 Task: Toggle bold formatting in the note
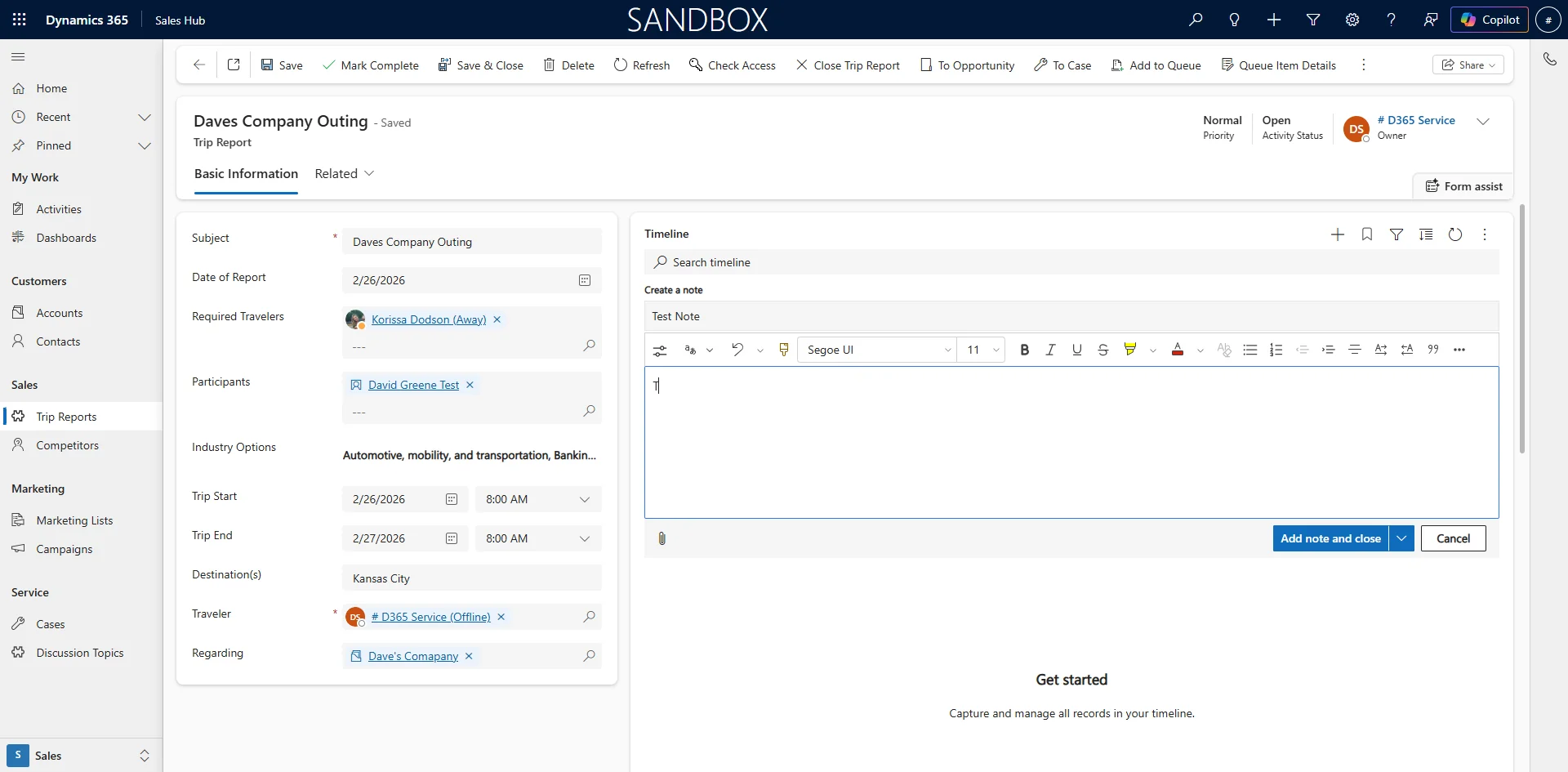click(x=1024, y=350)
